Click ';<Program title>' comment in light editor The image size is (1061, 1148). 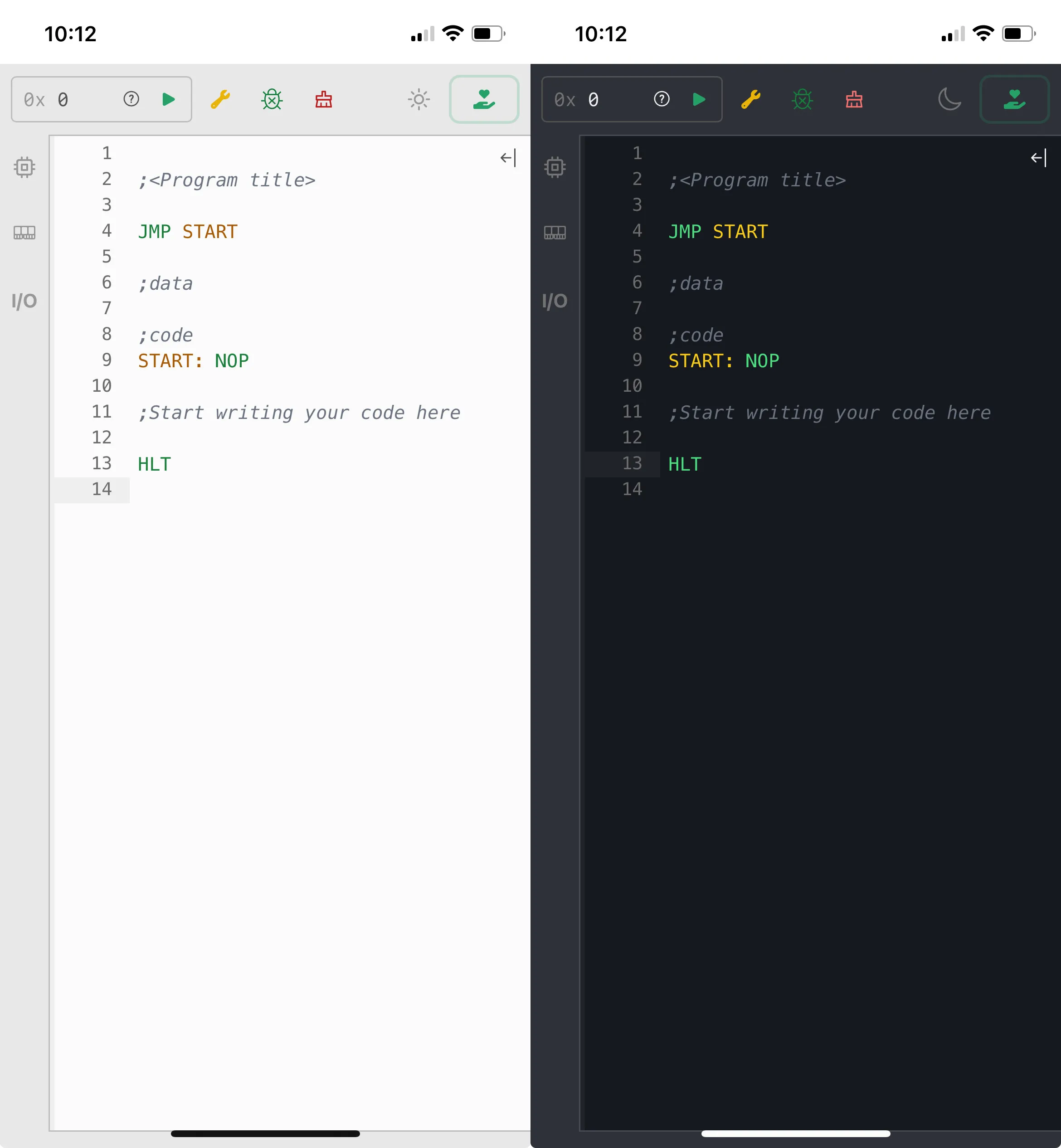pos(227,180)
